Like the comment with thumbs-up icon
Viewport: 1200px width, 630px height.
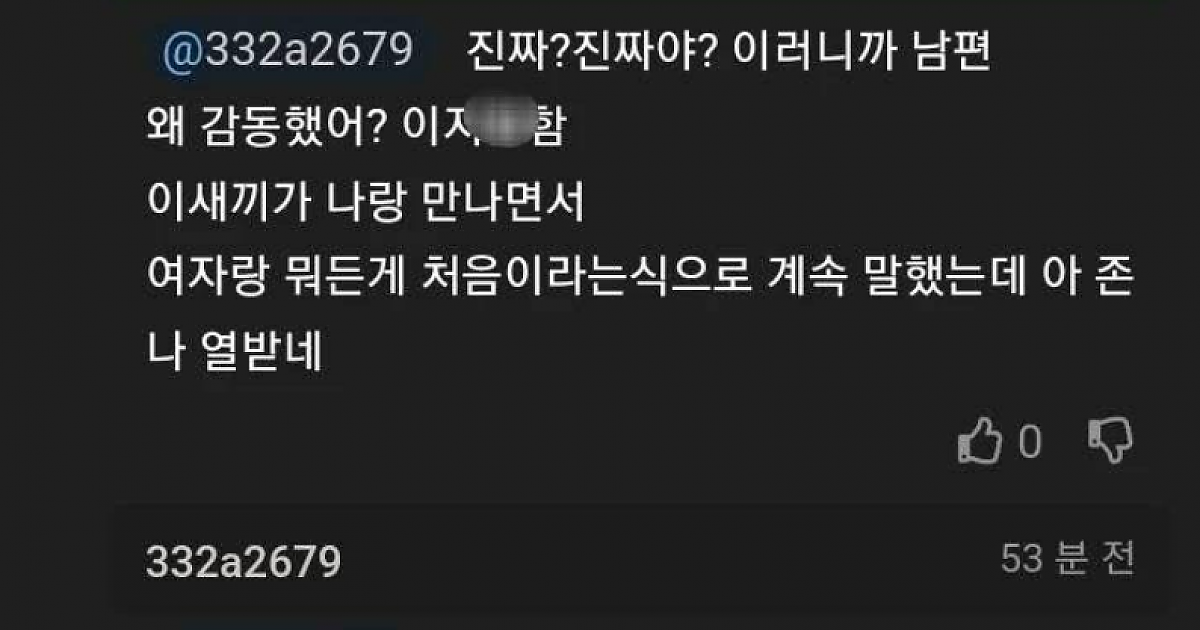tap(980, 441)
